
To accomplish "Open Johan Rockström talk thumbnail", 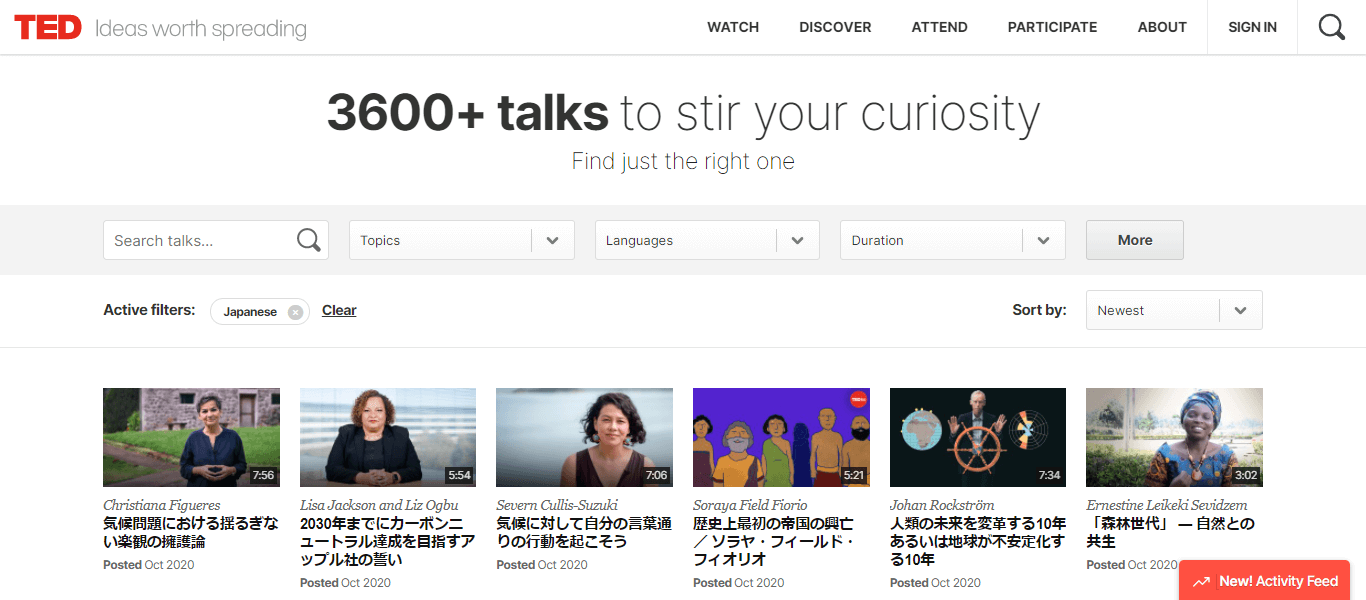I will (978, 437).
